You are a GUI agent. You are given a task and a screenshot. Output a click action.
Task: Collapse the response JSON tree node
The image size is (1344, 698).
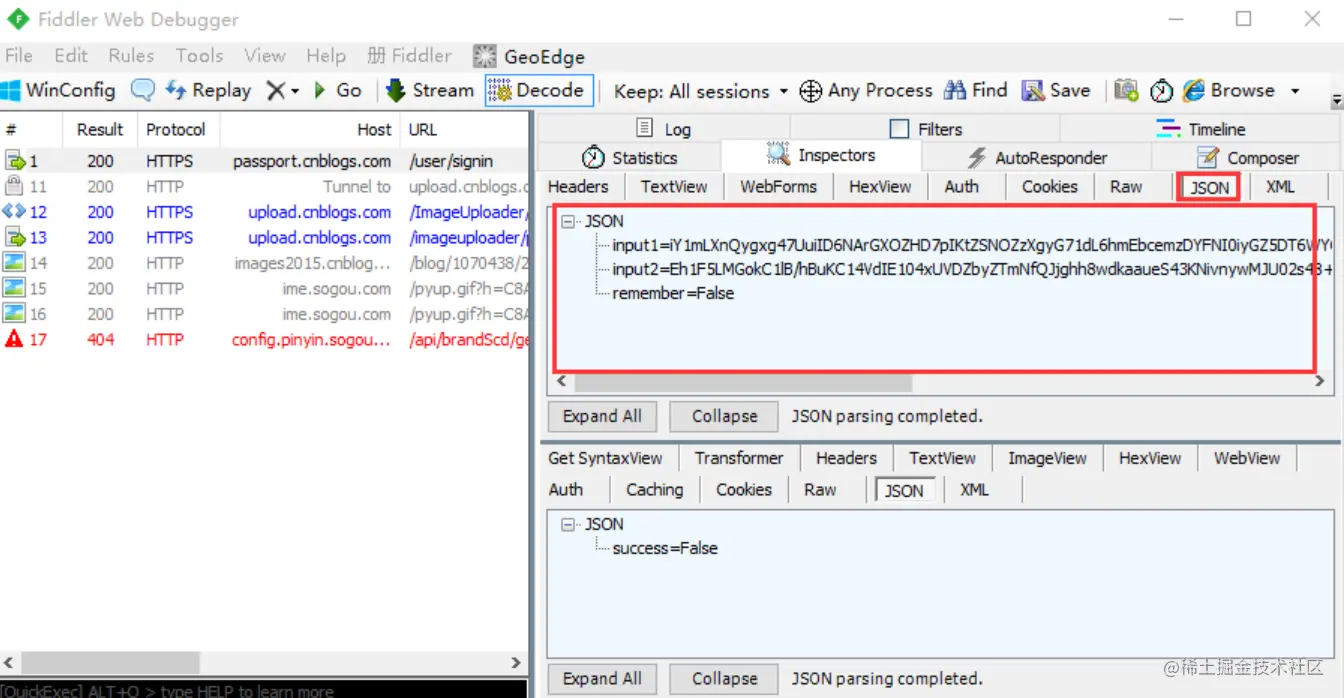tap(568, 524)
